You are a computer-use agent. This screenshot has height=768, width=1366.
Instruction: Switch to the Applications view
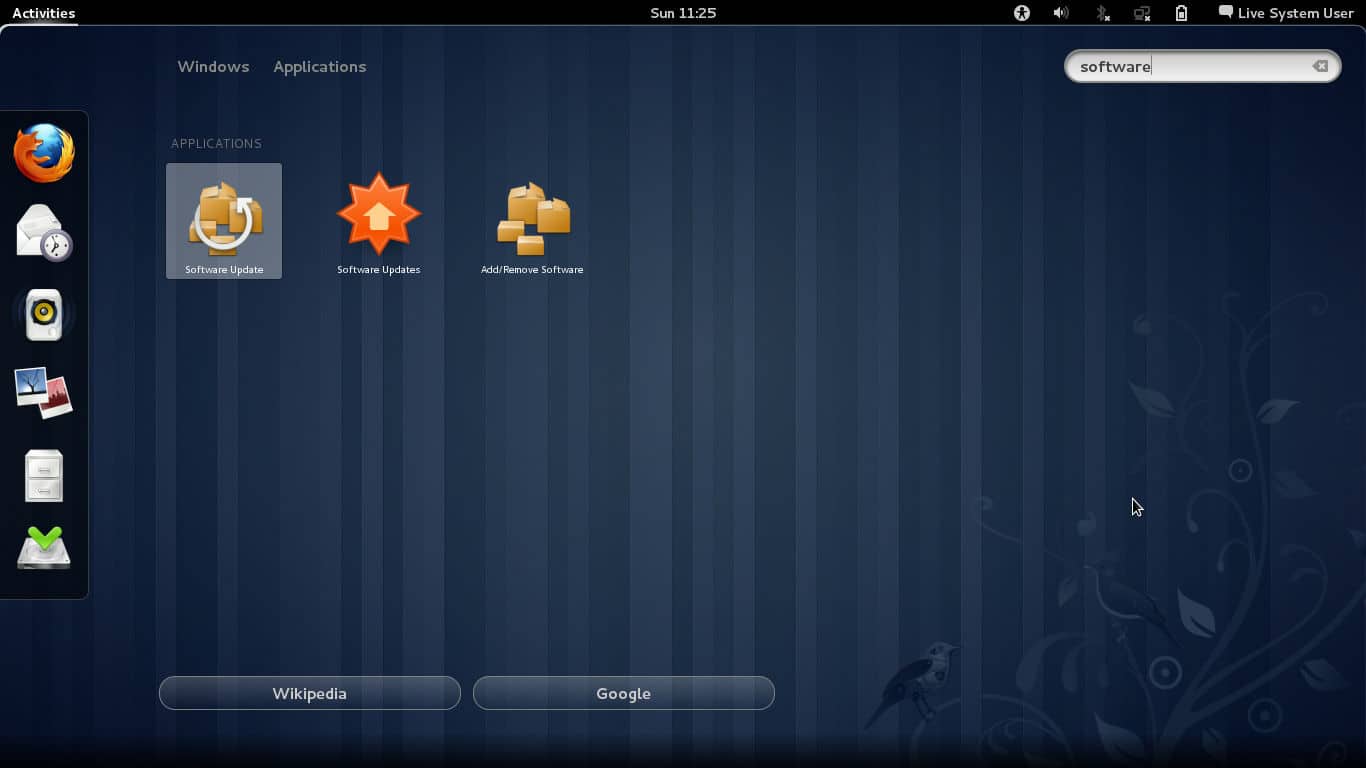pos(320,67)
